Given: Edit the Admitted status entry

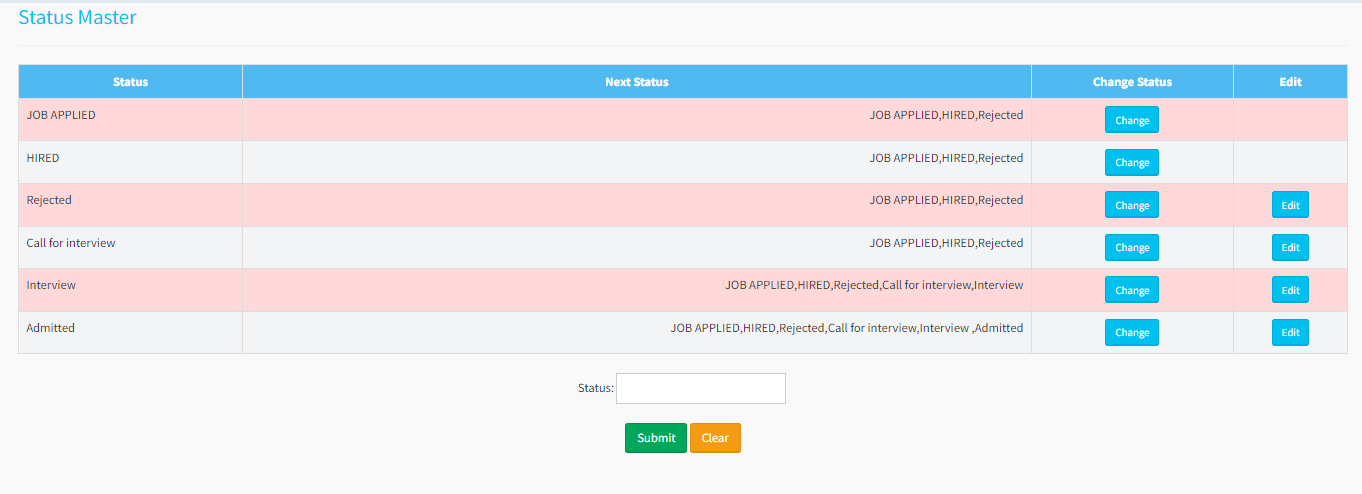Looking at the screenshot, I should [x=1290, y=332].
